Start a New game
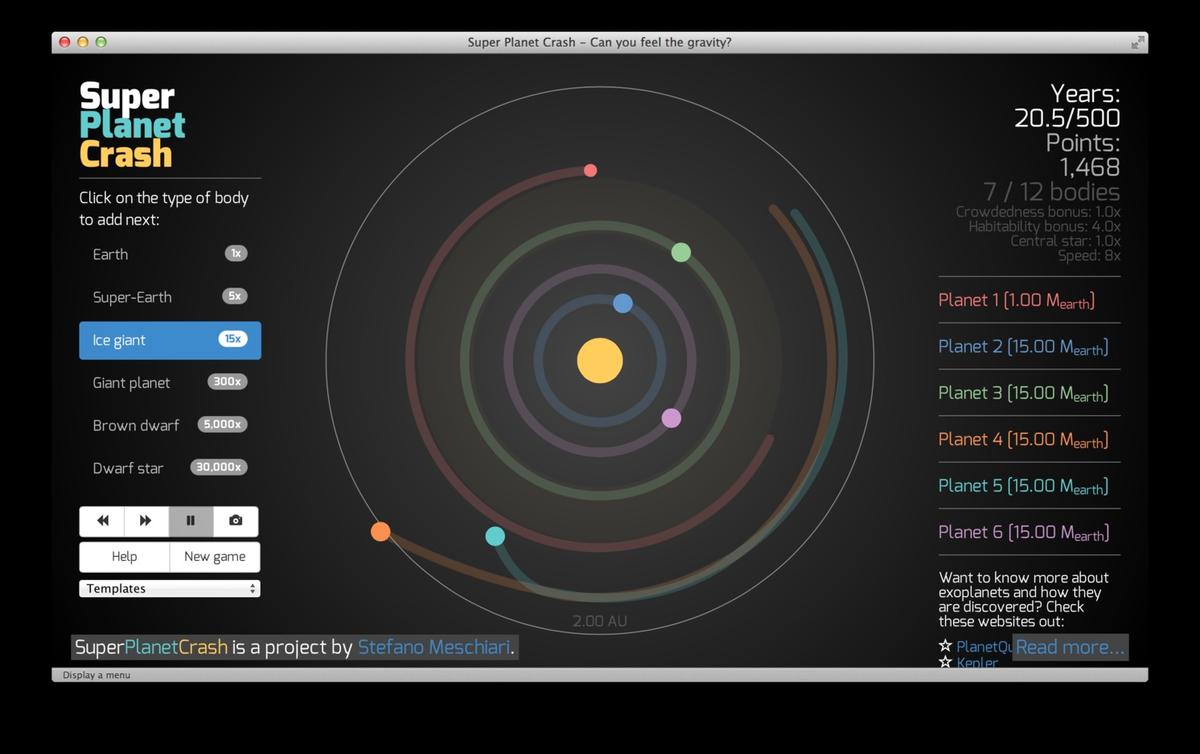Screen dimensions: 1200x754 214,556
